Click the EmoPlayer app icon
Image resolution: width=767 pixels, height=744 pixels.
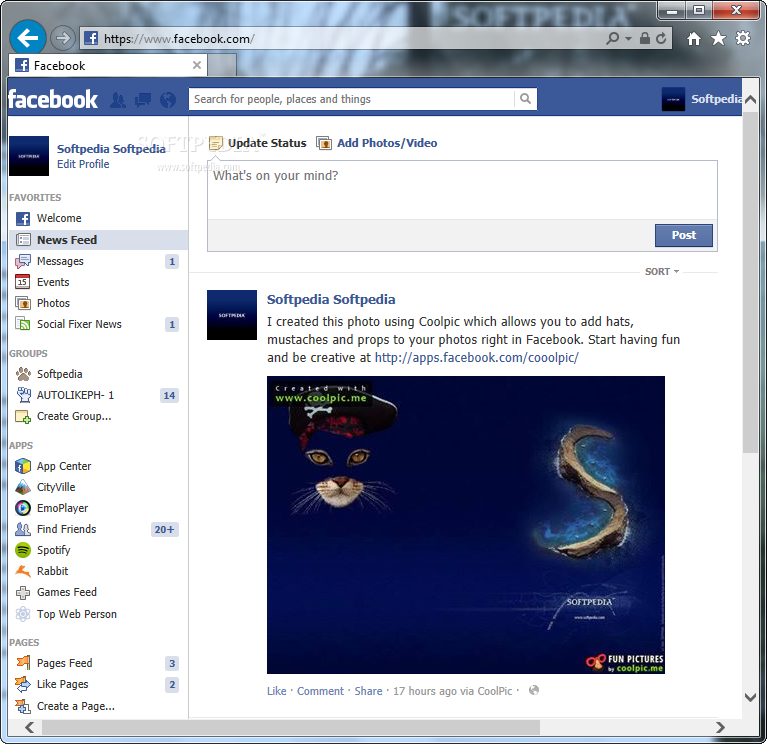pyautogui.click(x=23, y=508)
